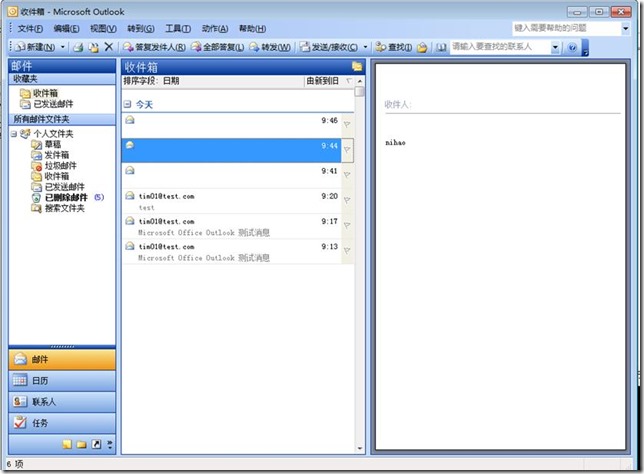Open the message received at 9:46
Viewport: 644px width, 474px height.
(x=232, y=125)
